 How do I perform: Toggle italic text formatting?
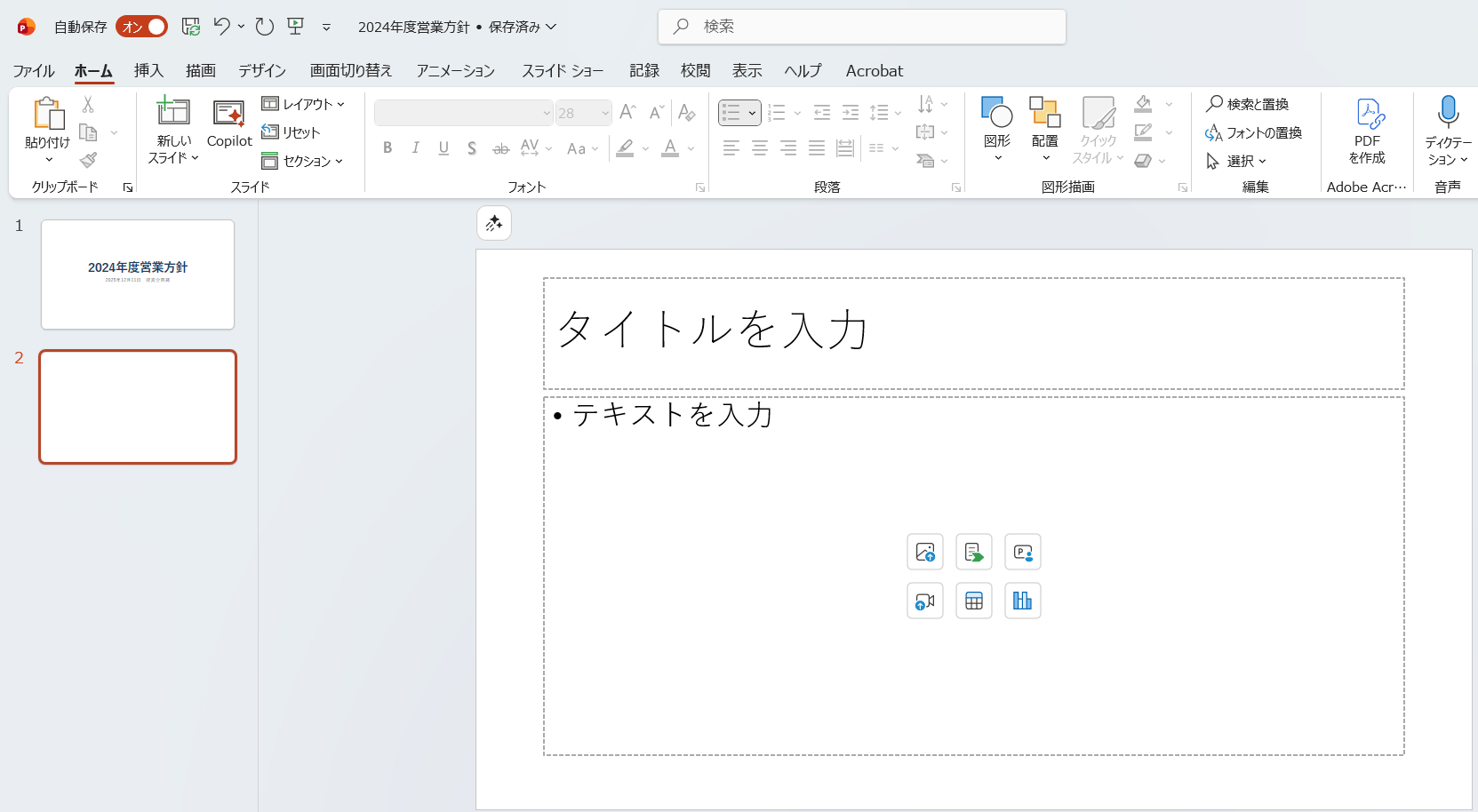(415, 148)
